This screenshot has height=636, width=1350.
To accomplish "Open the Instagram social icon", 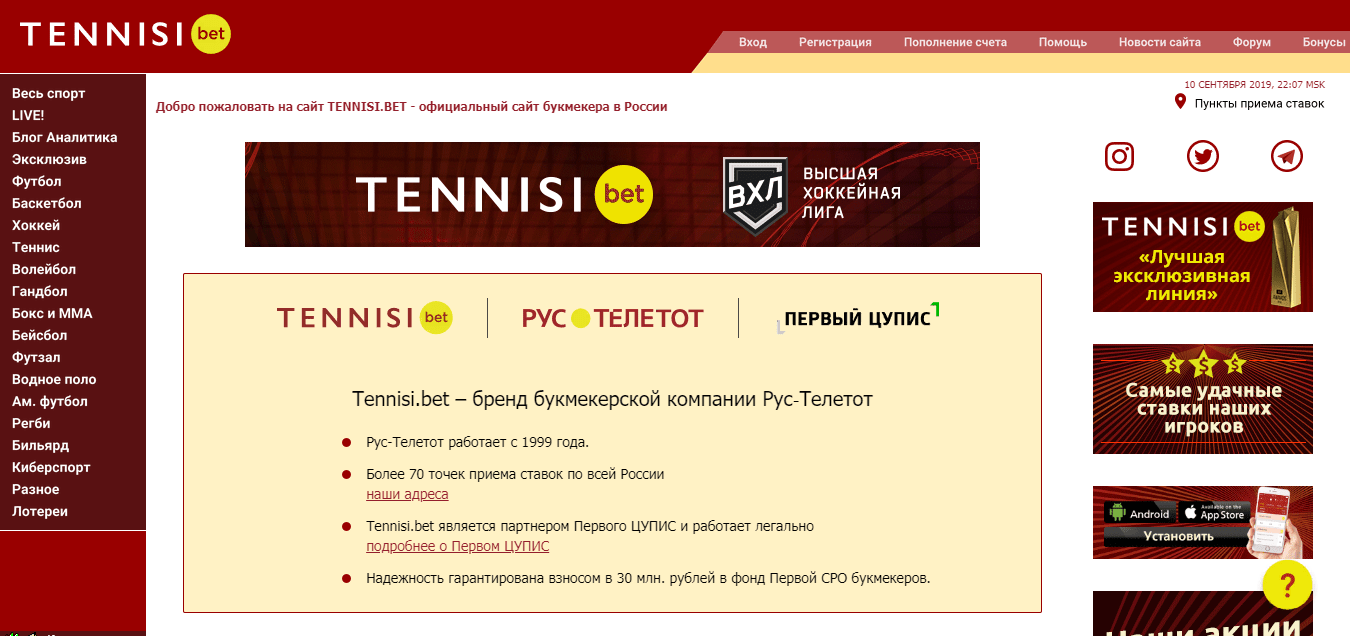I will (1119, 156).
